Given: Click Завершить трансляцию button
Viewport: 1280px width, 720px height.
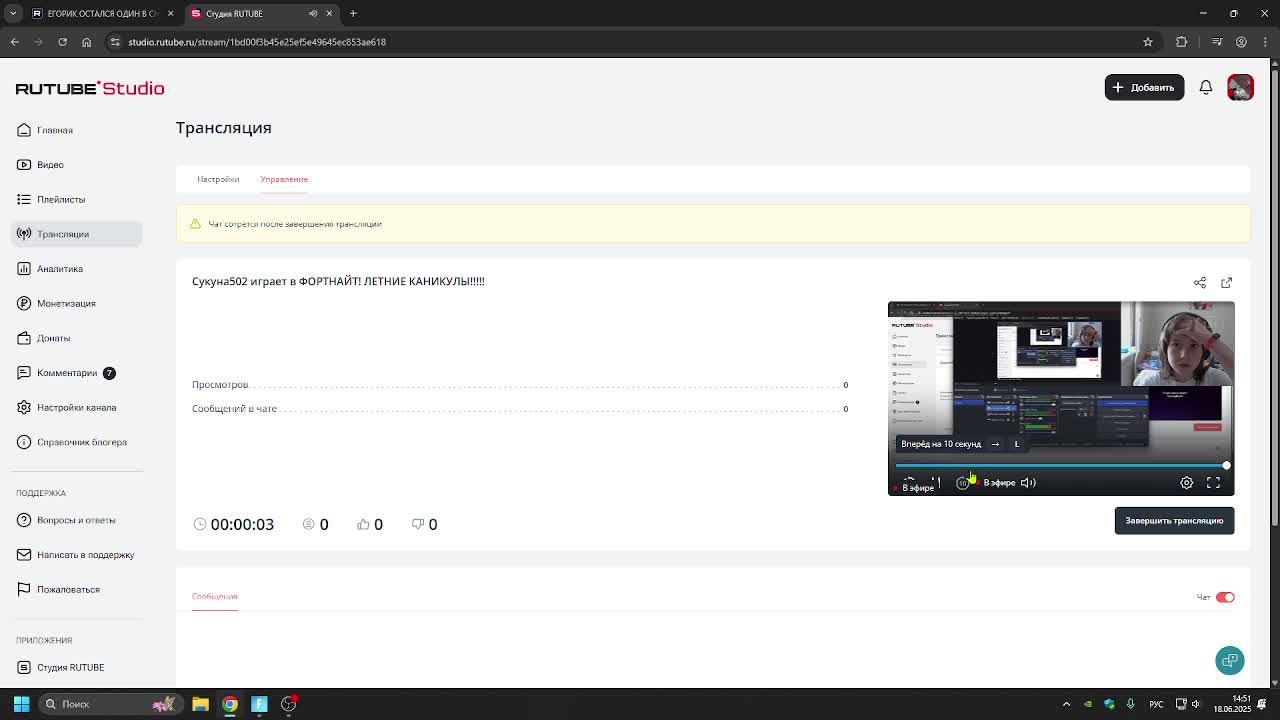Looking at the screenshot, I should pyautogui.click(x=1174, y=520).
